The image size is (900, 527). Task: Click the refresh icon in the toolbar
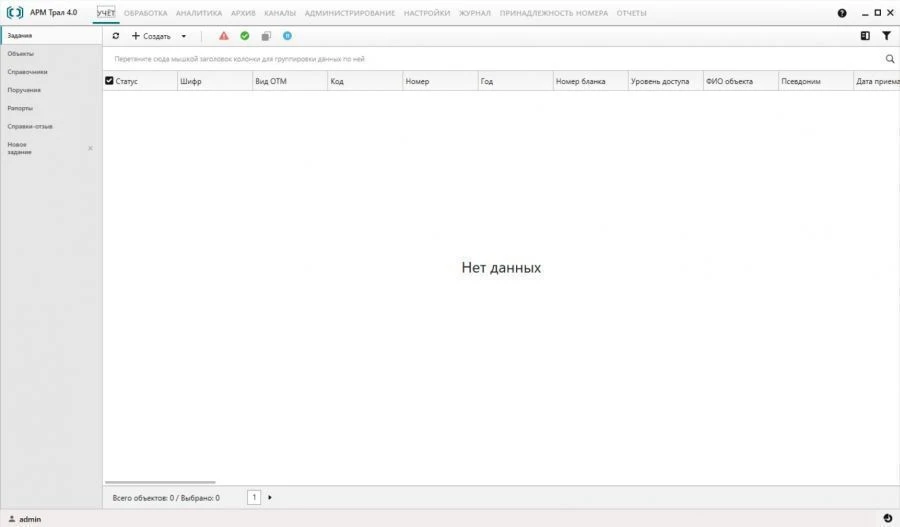coord(115,36)
